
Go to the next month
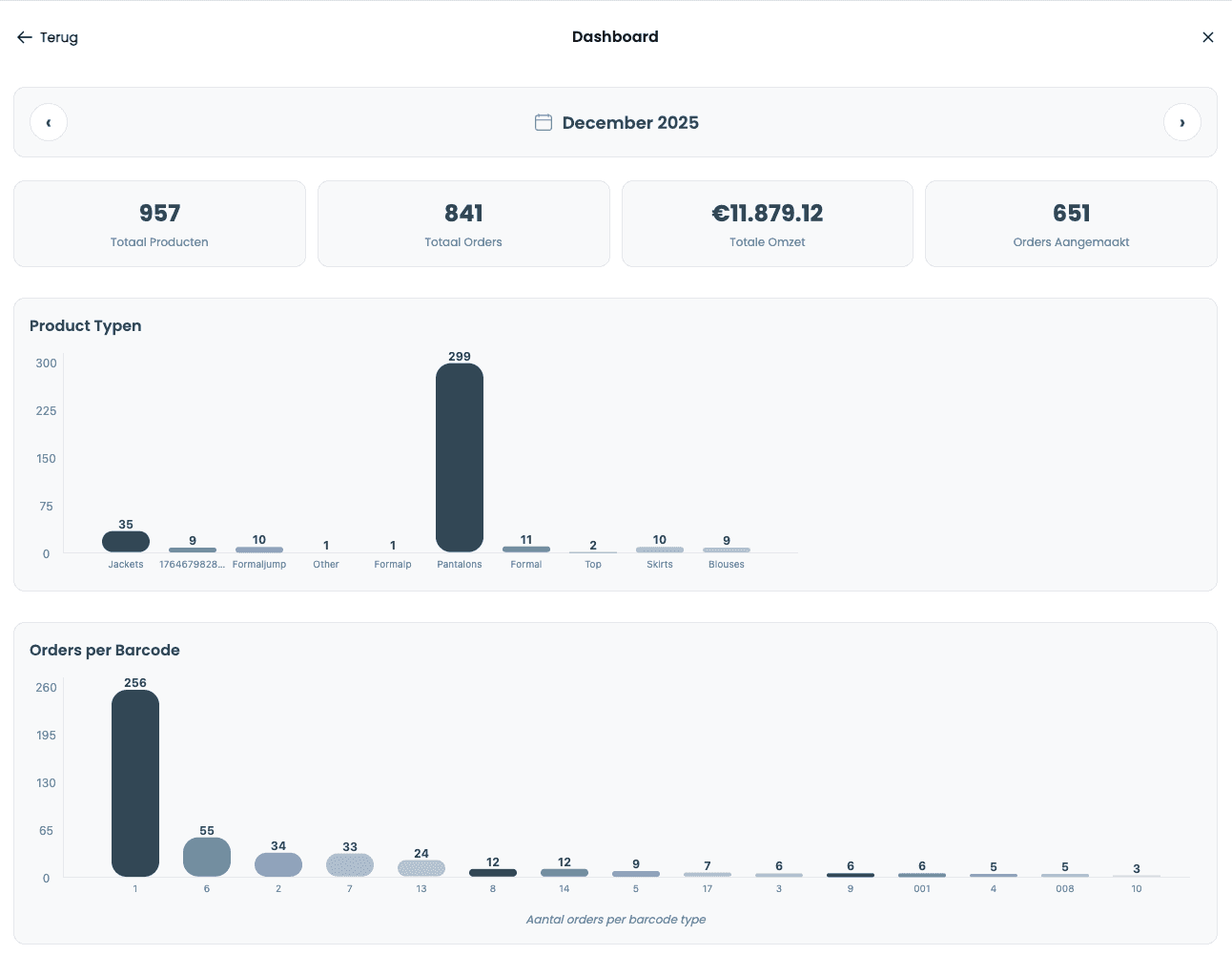tap(1182, 122)
